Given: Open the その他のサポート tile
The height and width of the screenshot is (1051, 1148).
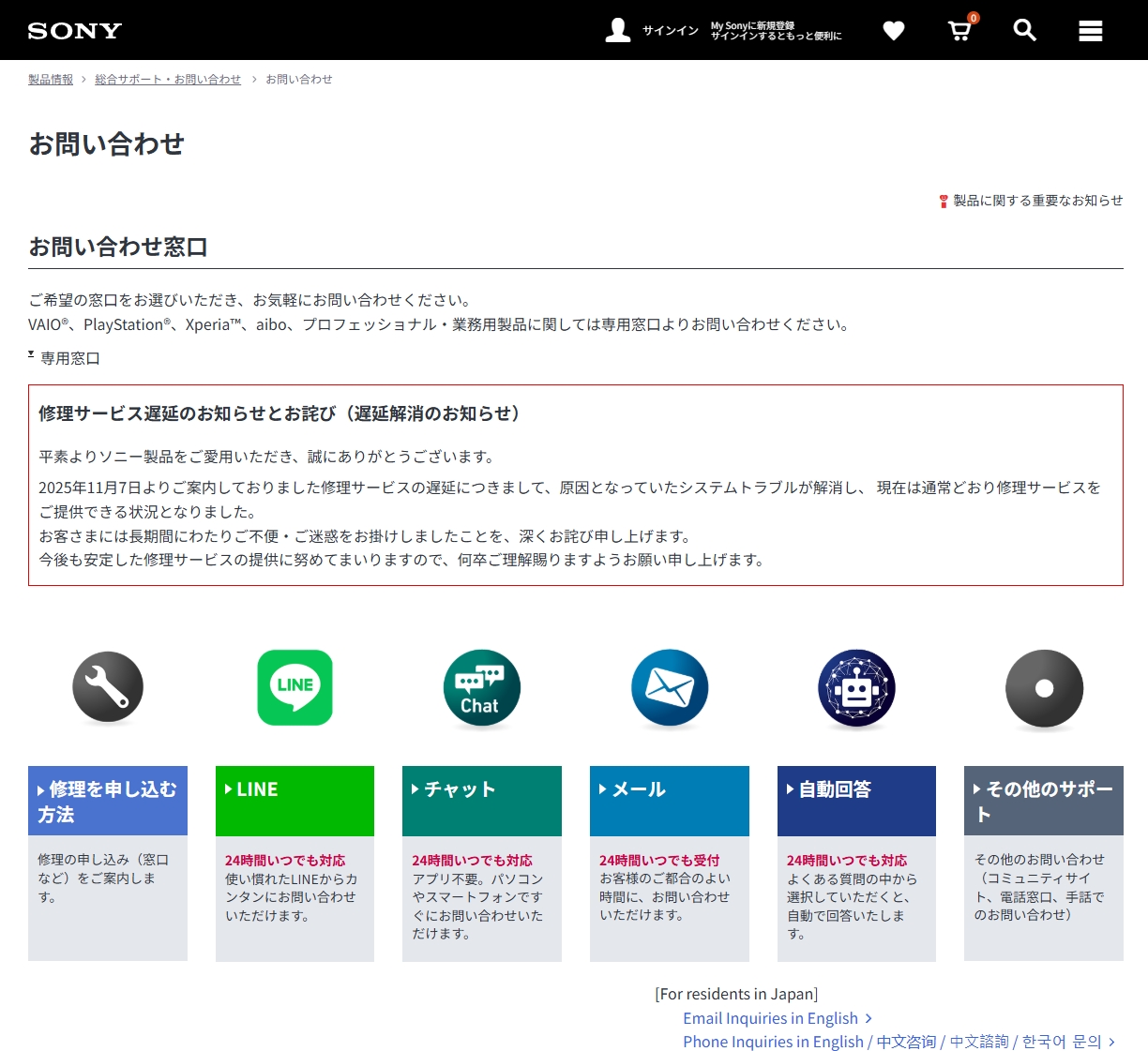Looking at the screenshot, I should pos(1044,802).
